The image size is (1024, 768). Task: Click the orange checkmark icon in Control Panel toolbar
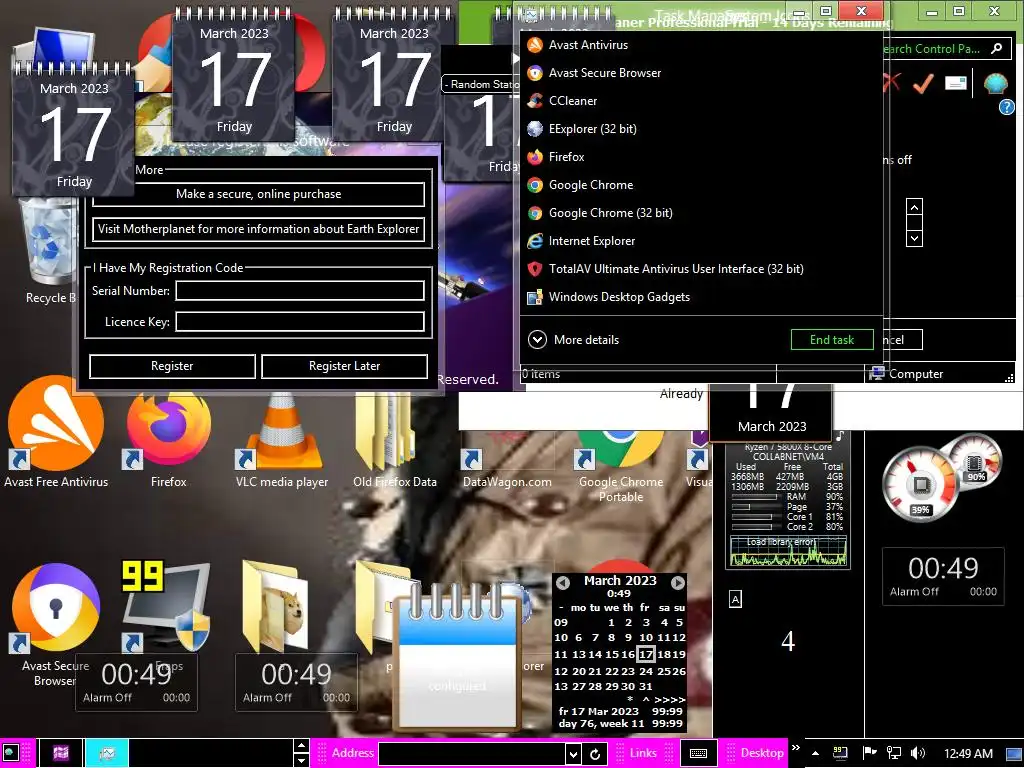coord(923,84)
